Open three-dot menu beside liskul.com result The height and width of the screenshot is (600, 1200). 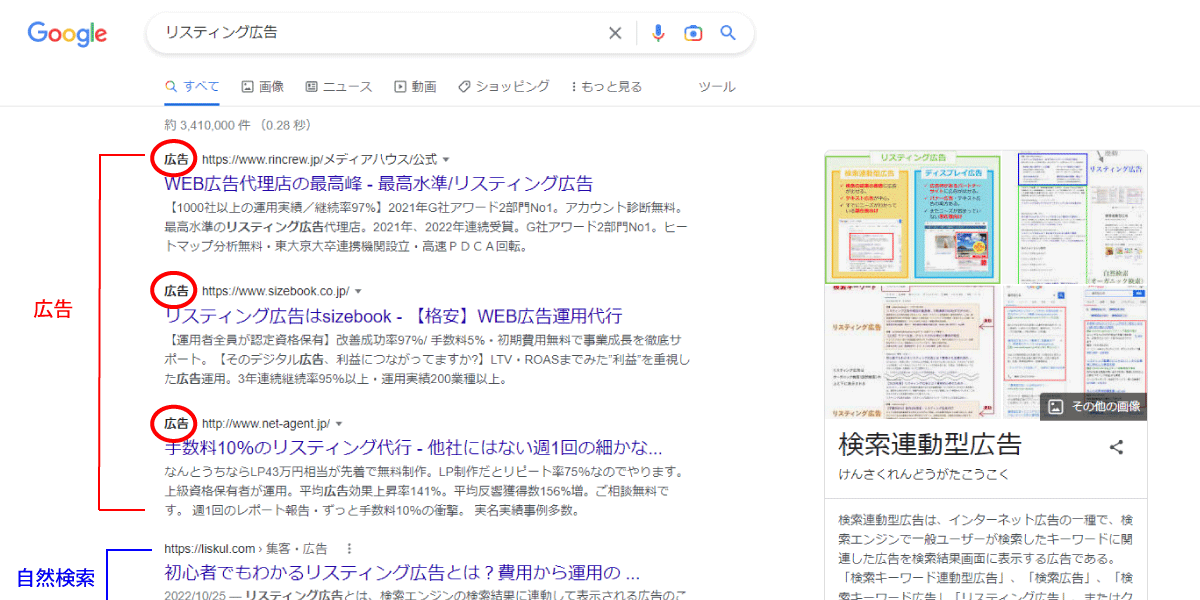(x=349, y=549)
